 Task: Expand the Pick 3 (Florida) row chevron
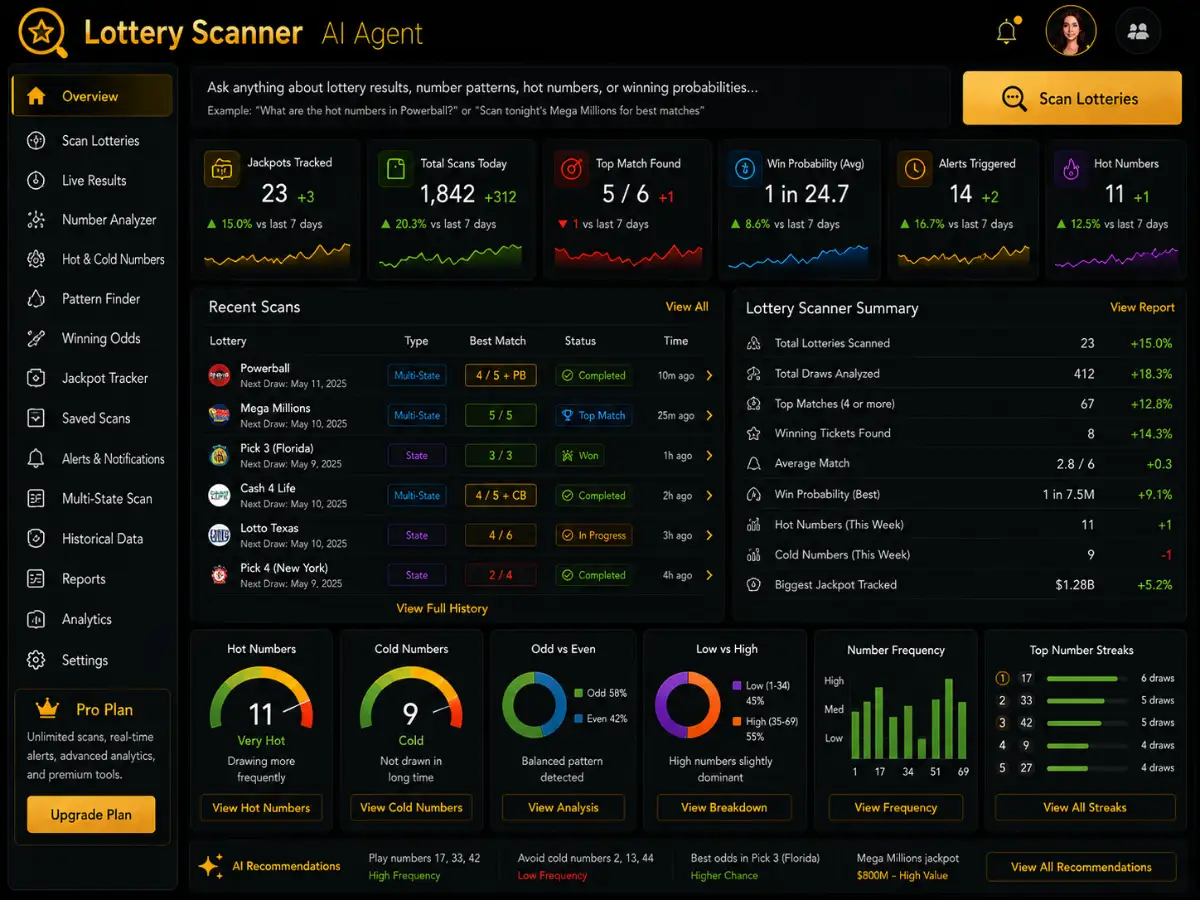point(709,456)
